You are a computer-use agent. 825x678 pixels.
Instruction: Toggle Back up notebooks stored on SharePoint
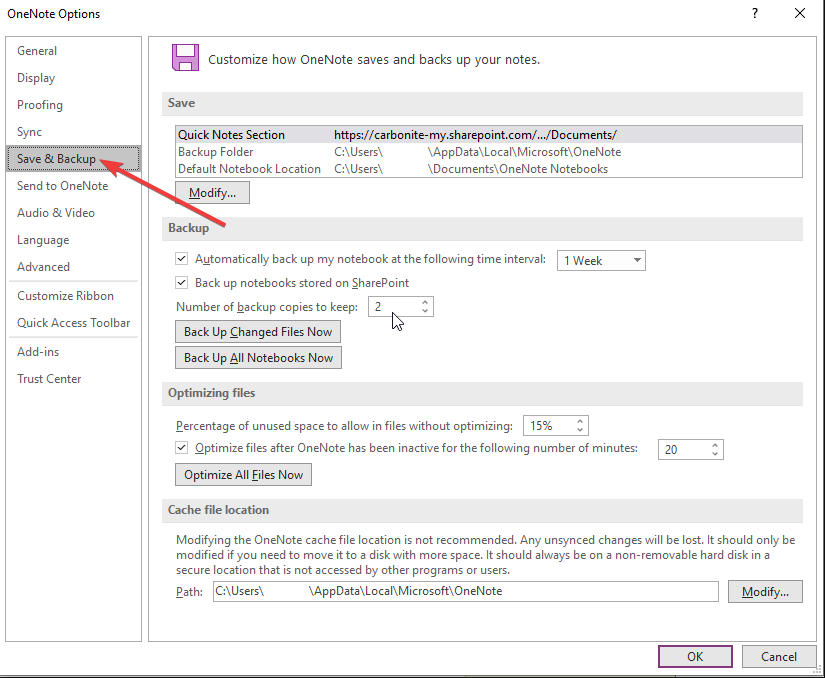coord(182,282)
